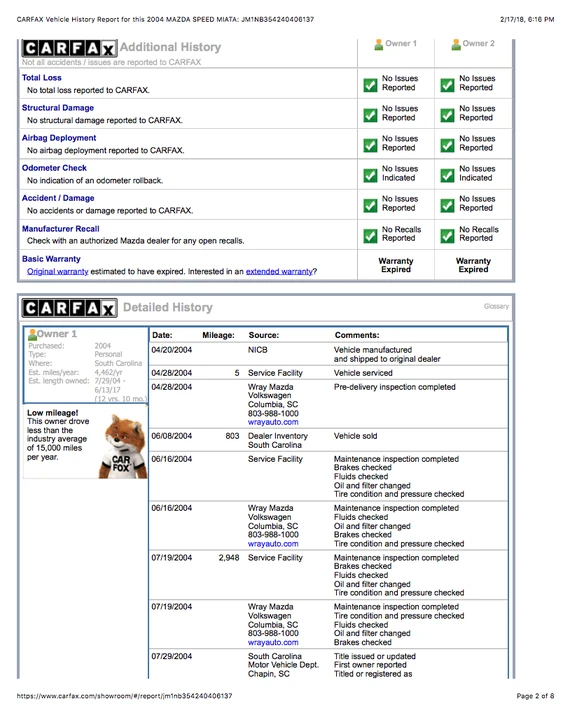The height and width of the screenshot is (720, 570).
Task: Click 'South Carolina Motor Vehicle Dept.' source
Action: click(283, 660)
